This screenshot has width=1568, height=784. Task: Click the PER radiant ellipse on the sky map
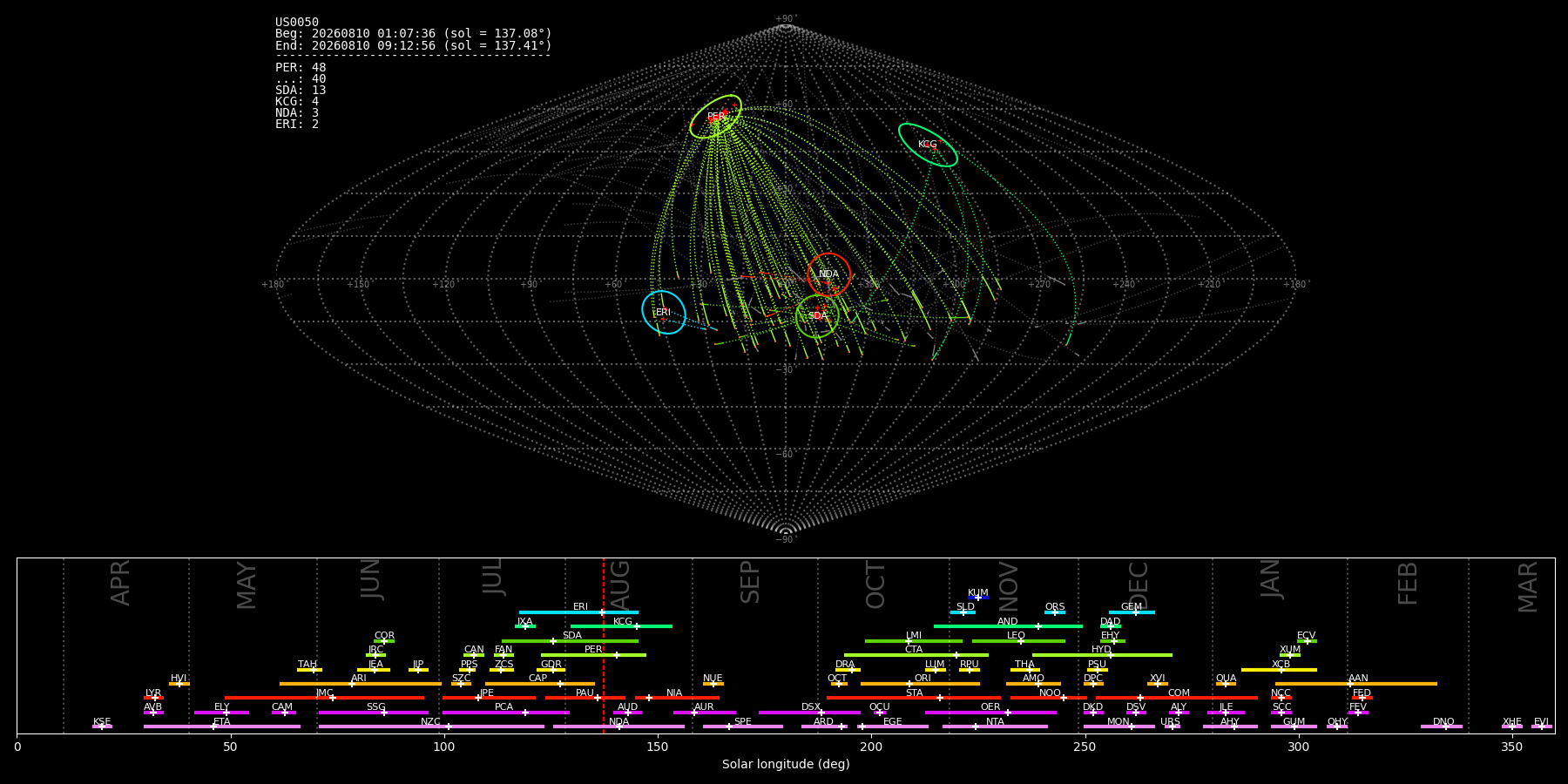click(x=716, y=117)
